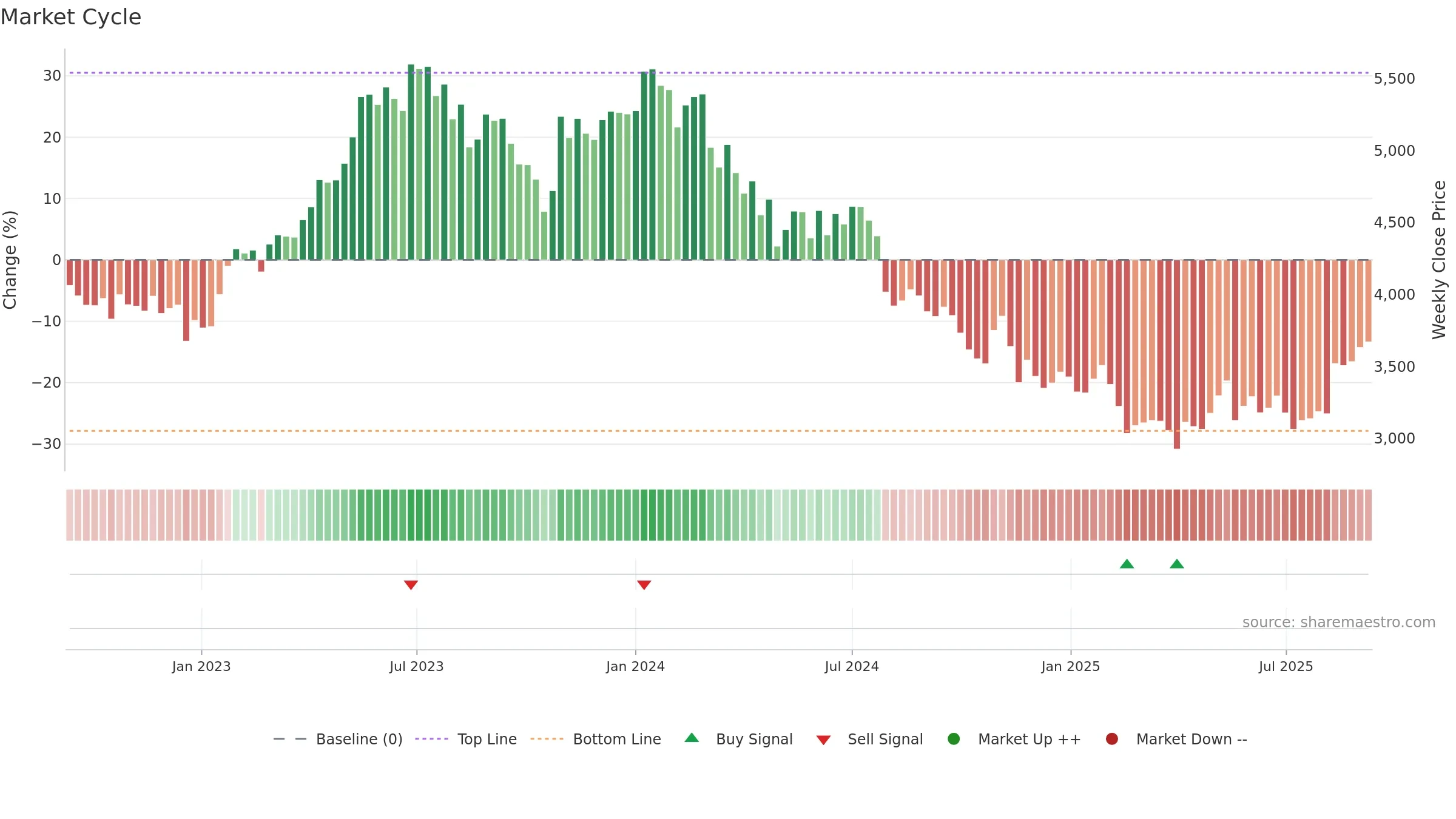
Task: Click the Jul 2023 sell signal marker
Action: 411,585
